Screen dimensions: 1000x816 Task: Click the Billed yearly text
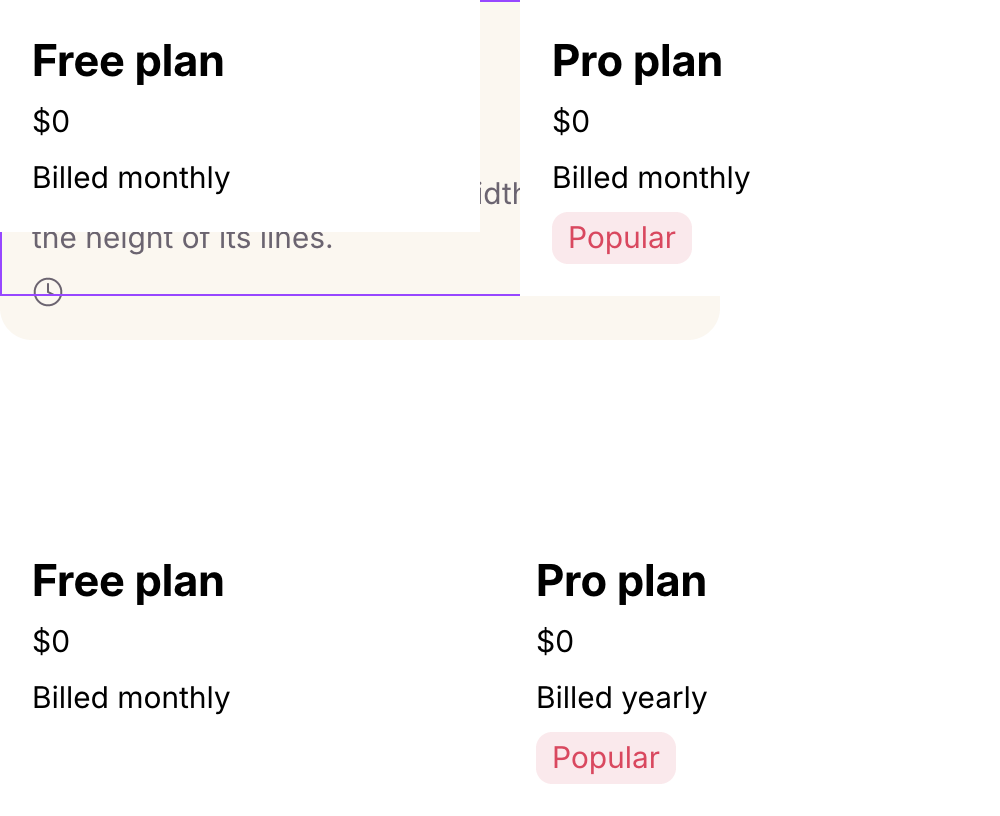tap(622, 697)
